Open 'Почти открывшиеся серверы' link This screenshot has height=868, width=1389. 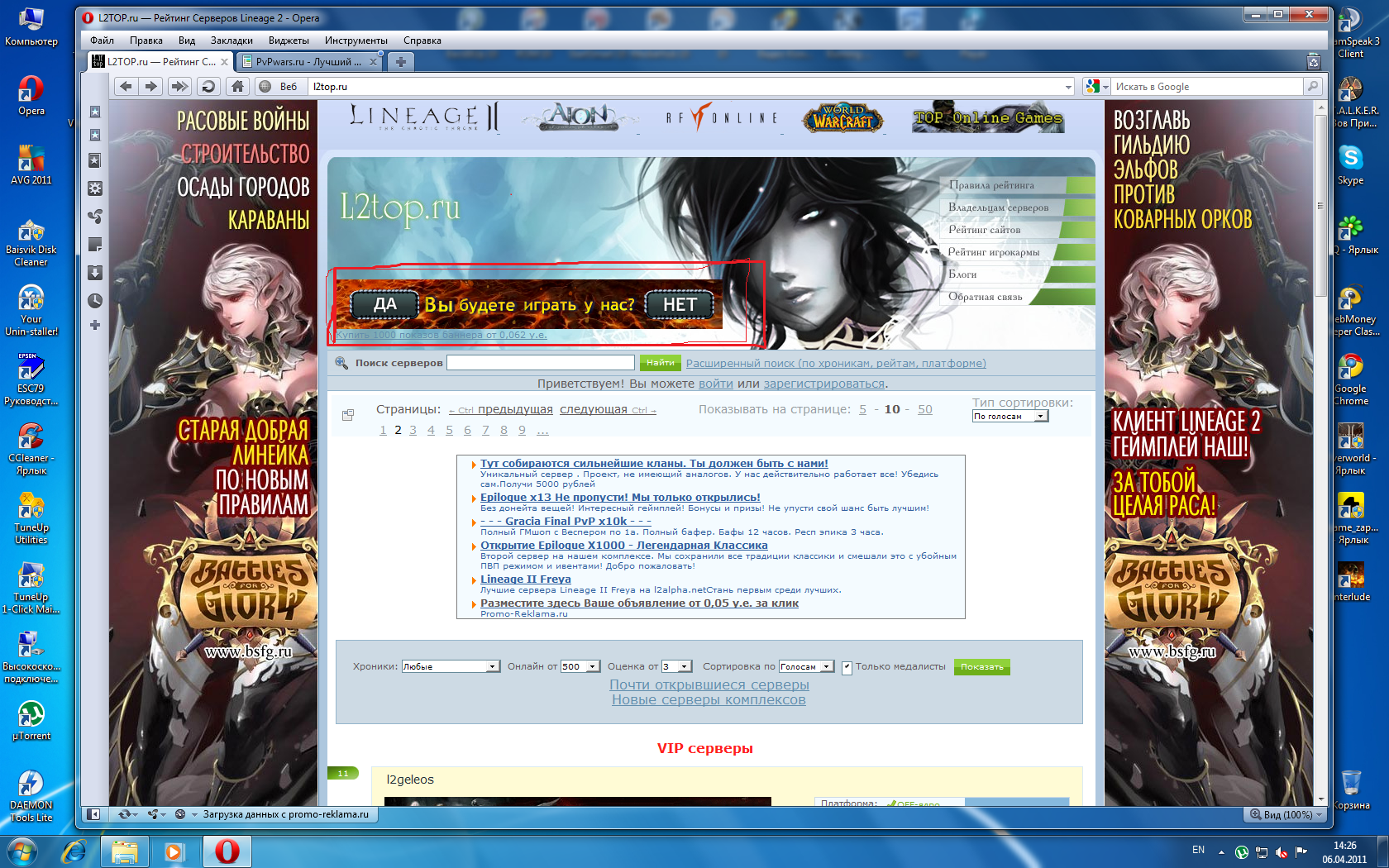pyautogui.click(x=709, y=684)
